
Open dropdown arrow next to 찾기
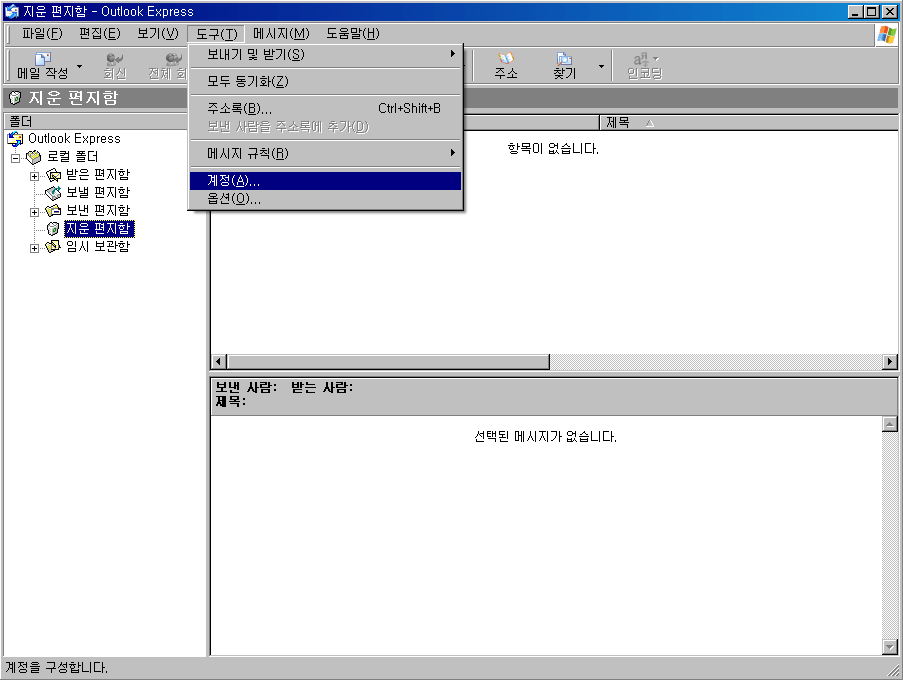click(x=601, y=66)
